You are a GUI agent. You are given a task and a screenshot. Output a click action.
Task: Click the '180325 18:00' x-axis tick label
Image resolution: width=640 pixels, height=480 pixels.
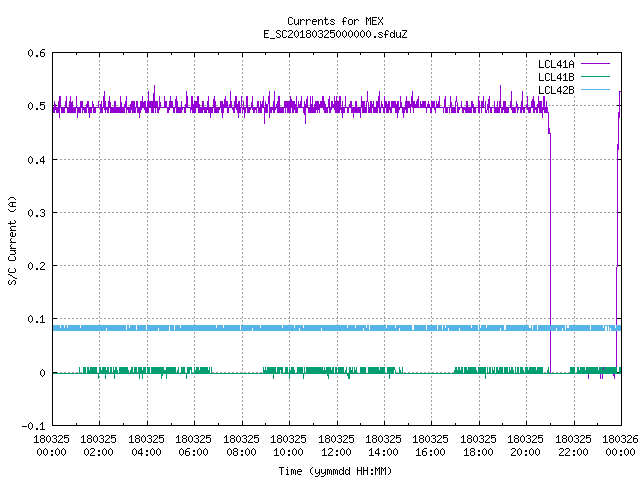pyautogui.click(x=478, y=446)
